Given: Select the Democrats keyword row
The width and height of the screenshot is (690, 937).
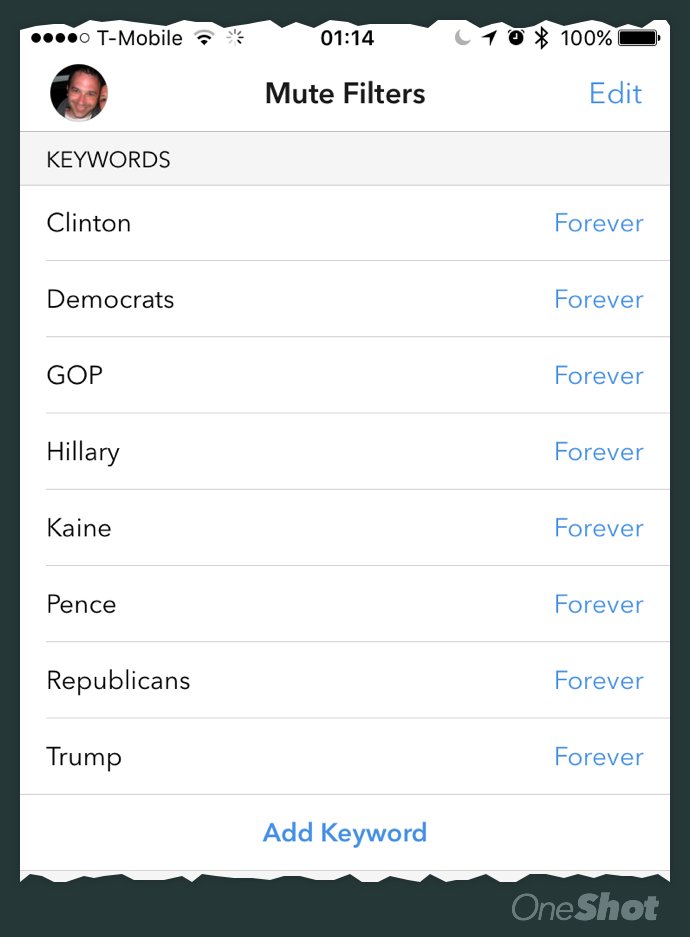Looking at the screenshot, I should (110, 299).
